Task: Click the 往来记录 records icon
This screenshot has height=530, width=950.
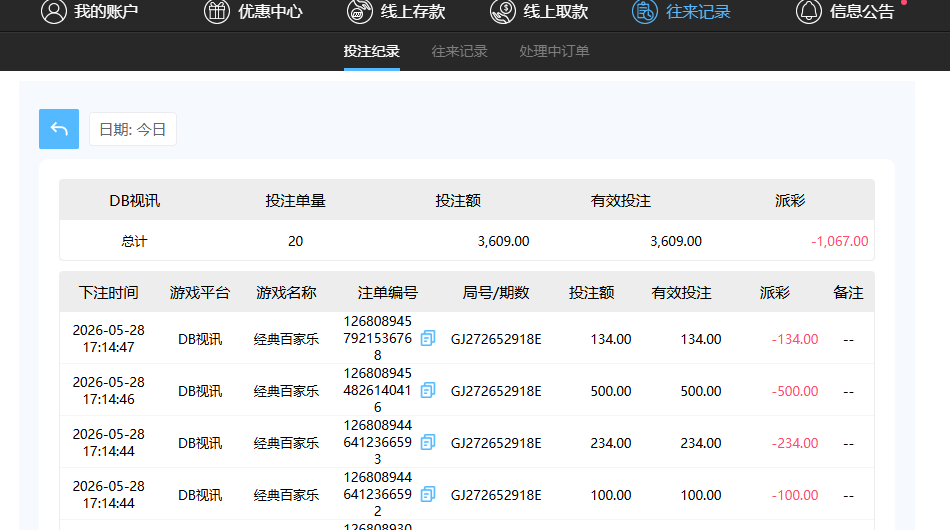Action: [645, 12]
